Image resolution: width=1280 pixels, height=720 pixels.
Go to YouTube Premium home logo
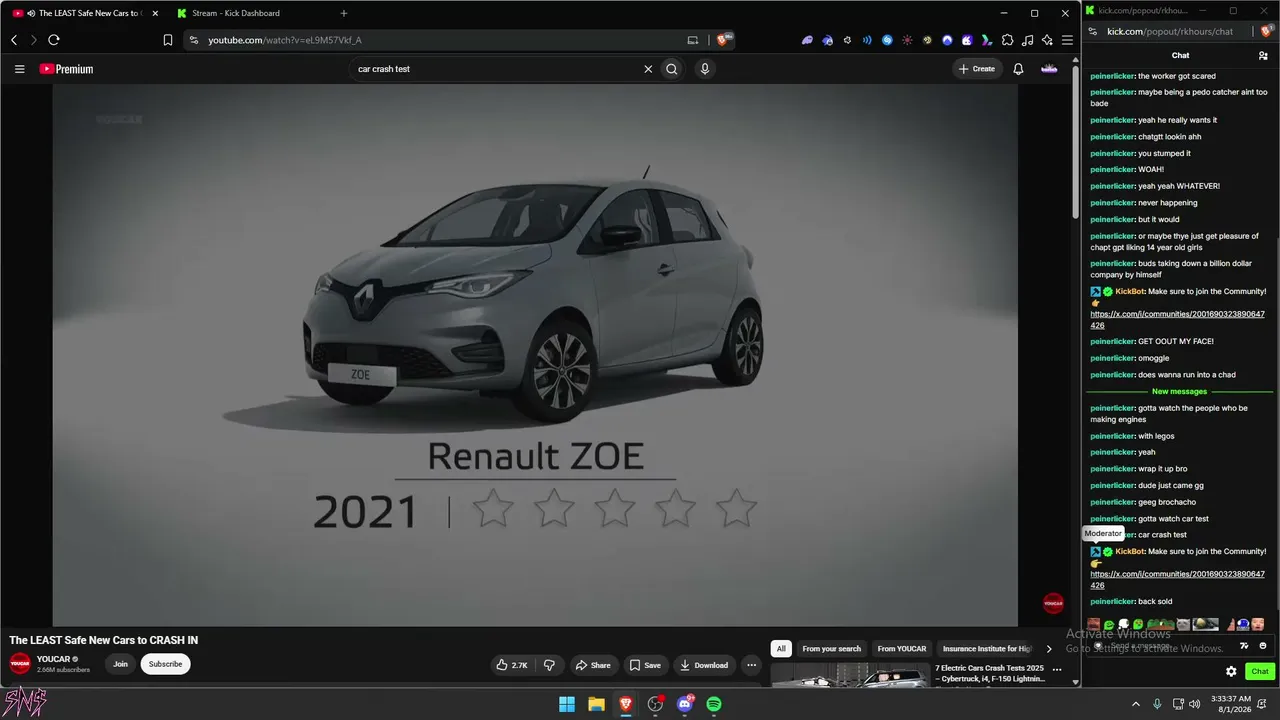pos(66,69)
